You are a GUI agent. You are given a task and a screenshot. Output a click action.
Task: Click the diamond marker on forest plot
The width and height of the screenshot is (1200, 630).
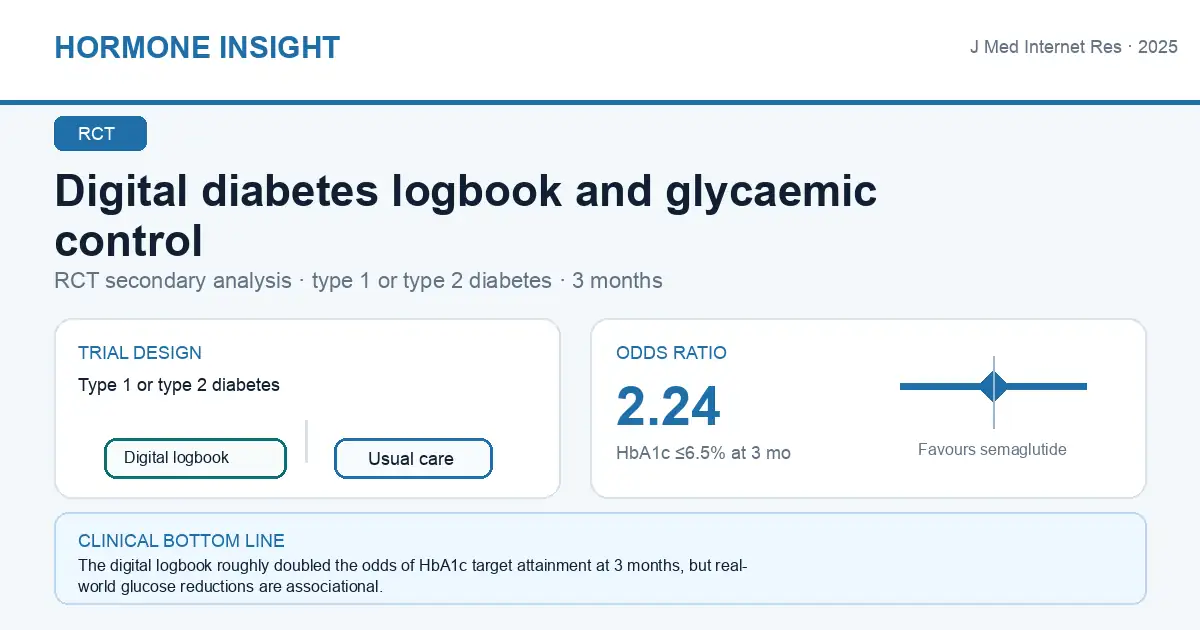pos(993,386)
